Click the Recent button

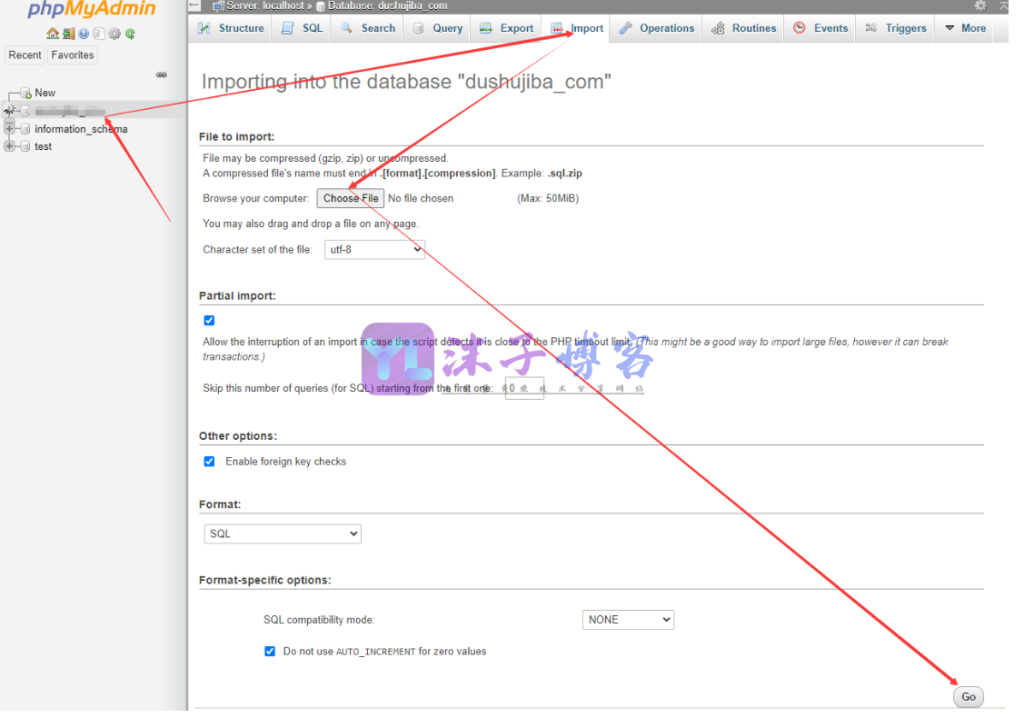coord(25,55)
